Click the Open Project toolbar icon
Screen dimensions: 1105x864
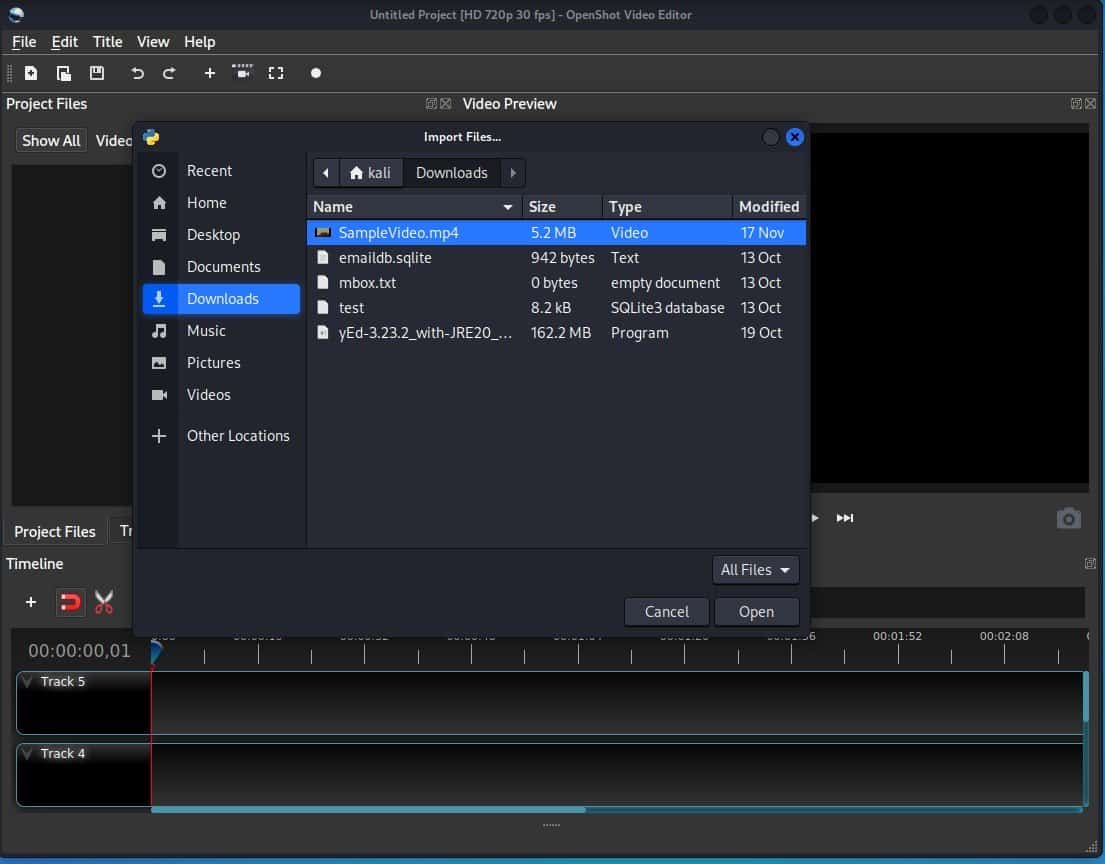[64, 73]
